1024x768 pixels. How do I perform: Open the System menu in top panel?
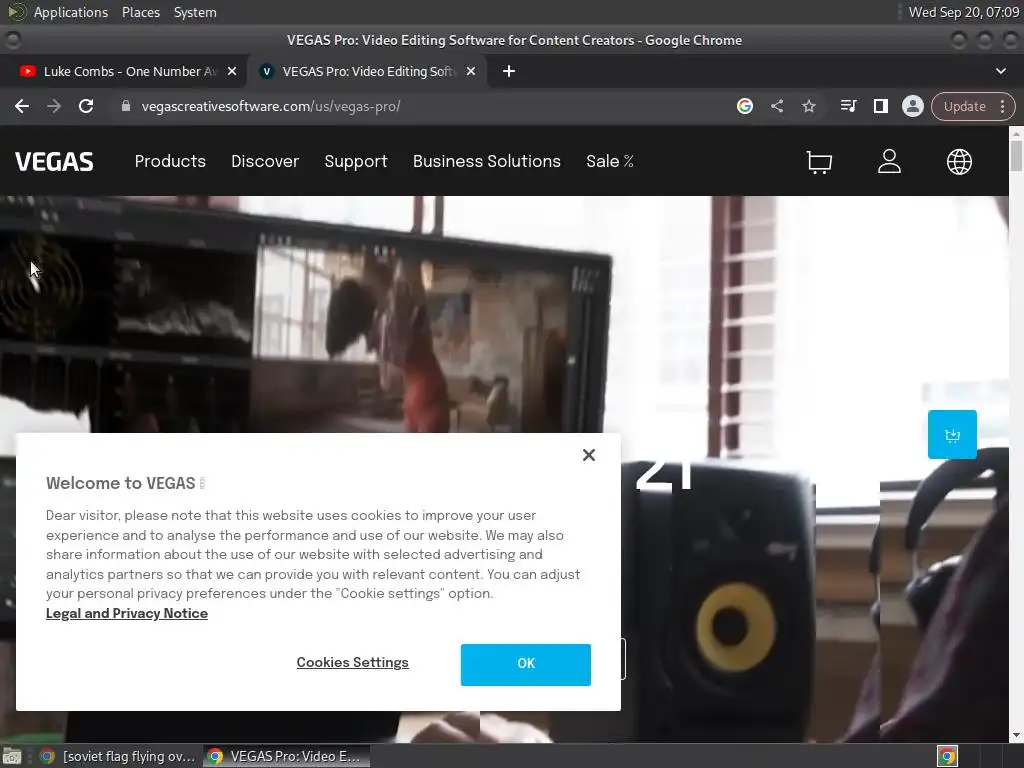click(x=195, y=12)
